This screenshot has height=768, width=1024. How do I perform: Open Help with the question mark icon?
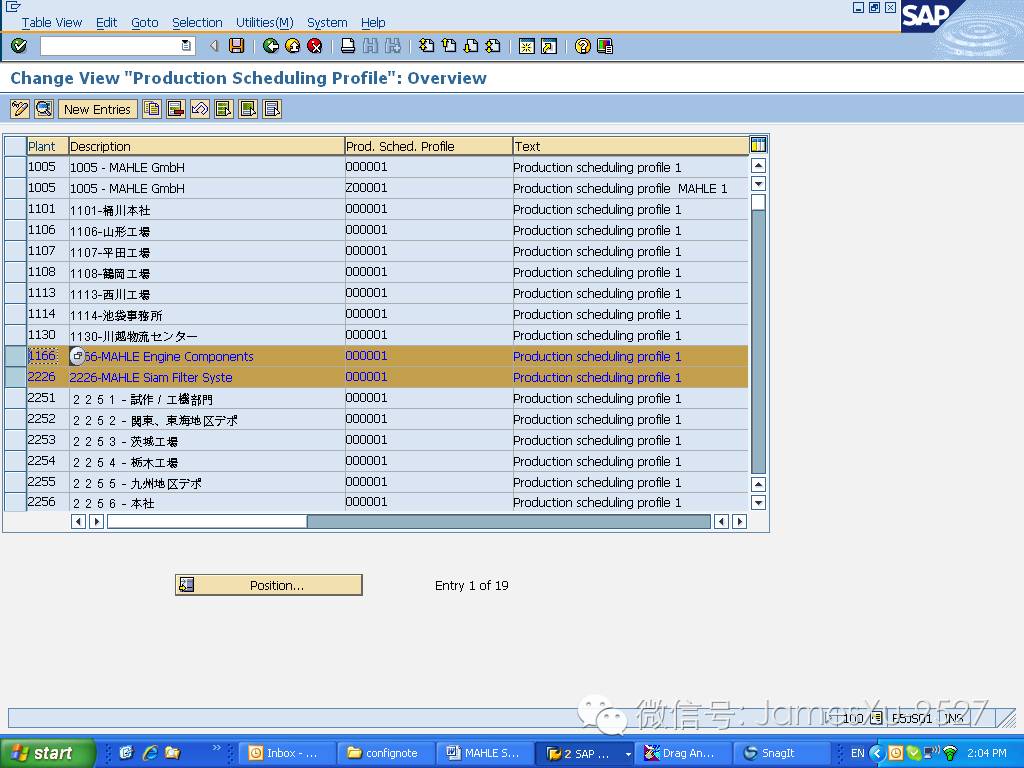[583, 46]
